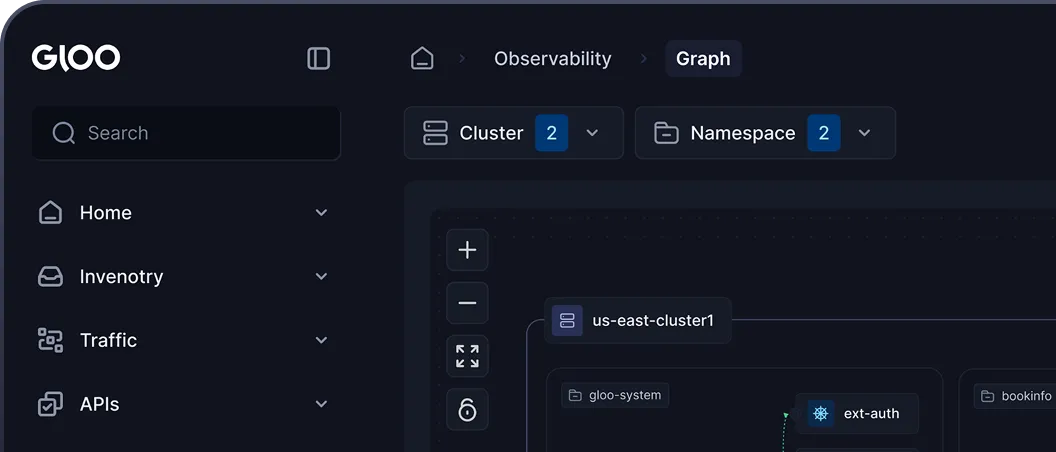Click the gloo-system folder icon

pos(575,395)
